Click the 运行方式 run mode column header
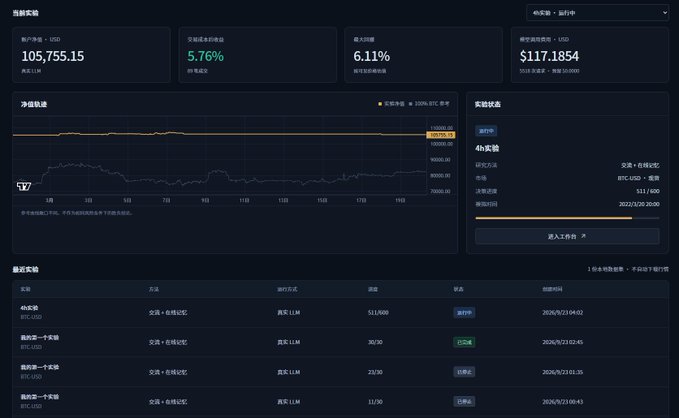679x418 pixels. coord(287,289)
